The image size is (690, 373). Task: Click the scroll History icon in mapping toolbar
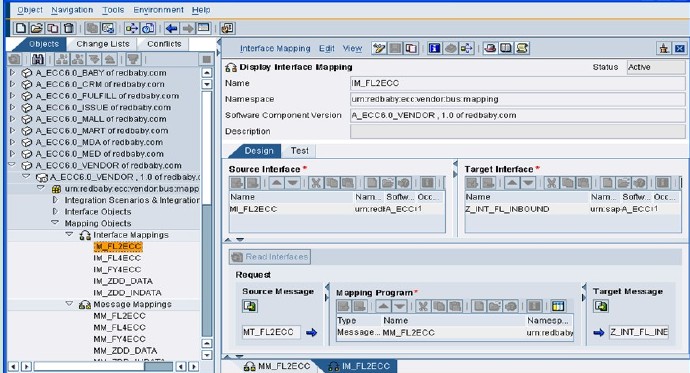tap(522, 48)
